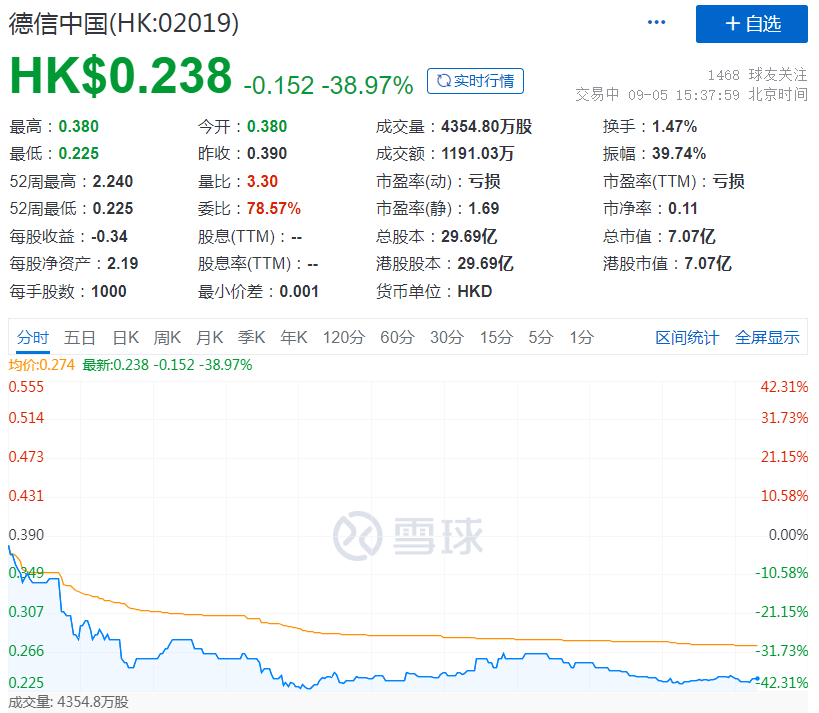Select the 5分 interval
Viewport: 819px width, 713px height.
[x=541, y=338]
